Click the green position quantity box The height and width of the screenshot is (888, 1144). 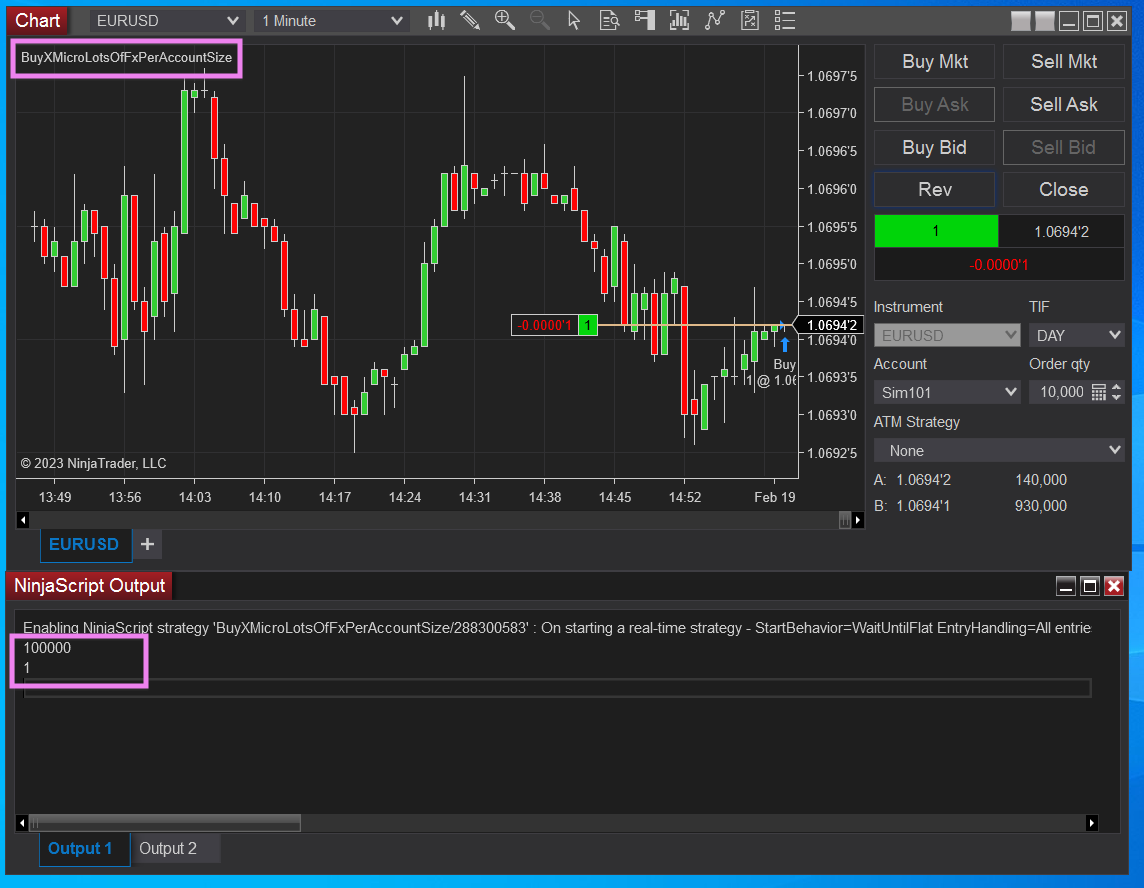click(x=936, y=231)
